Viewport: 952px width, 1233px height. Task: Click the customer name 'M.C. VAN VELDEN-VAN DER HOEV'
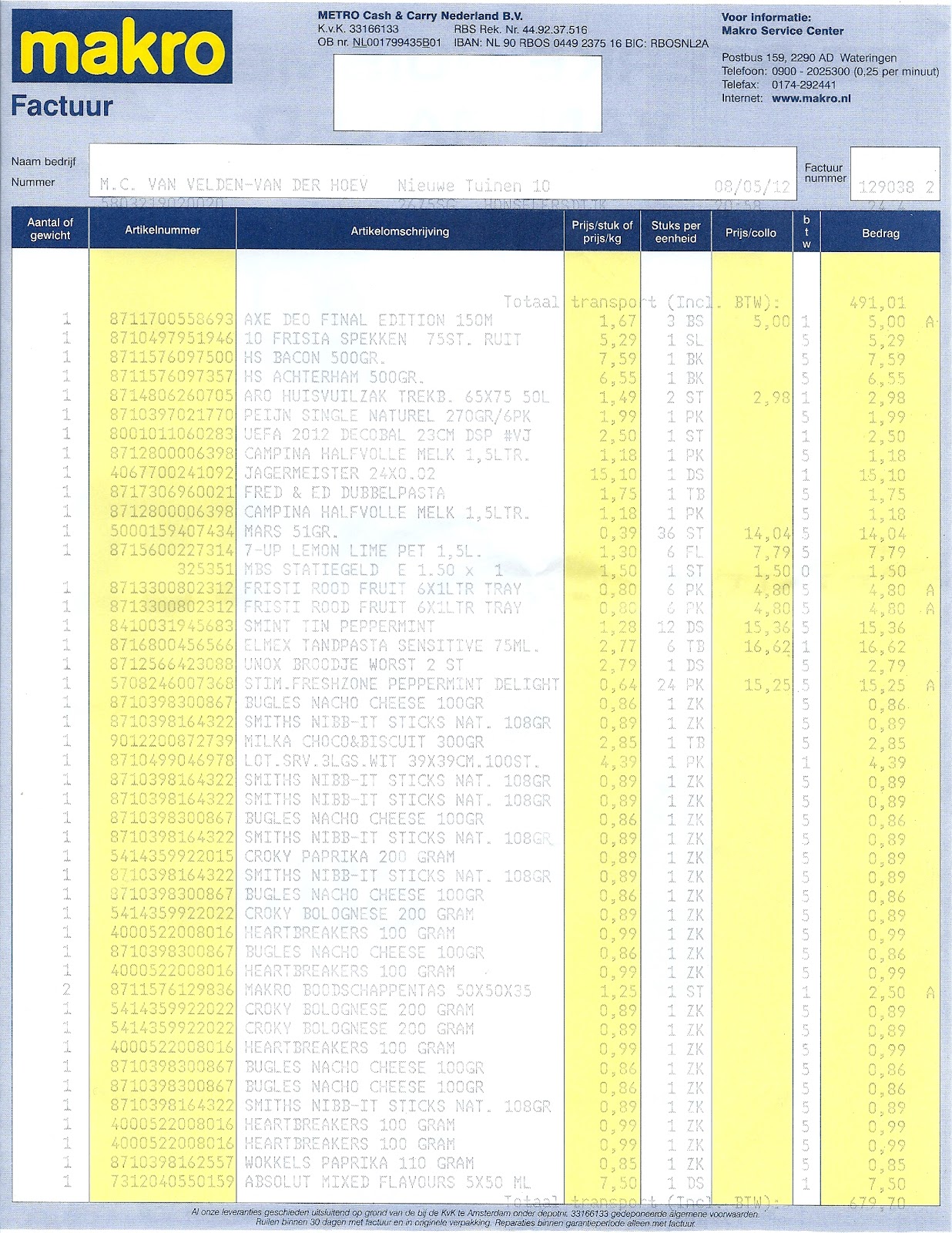point(234,186)
